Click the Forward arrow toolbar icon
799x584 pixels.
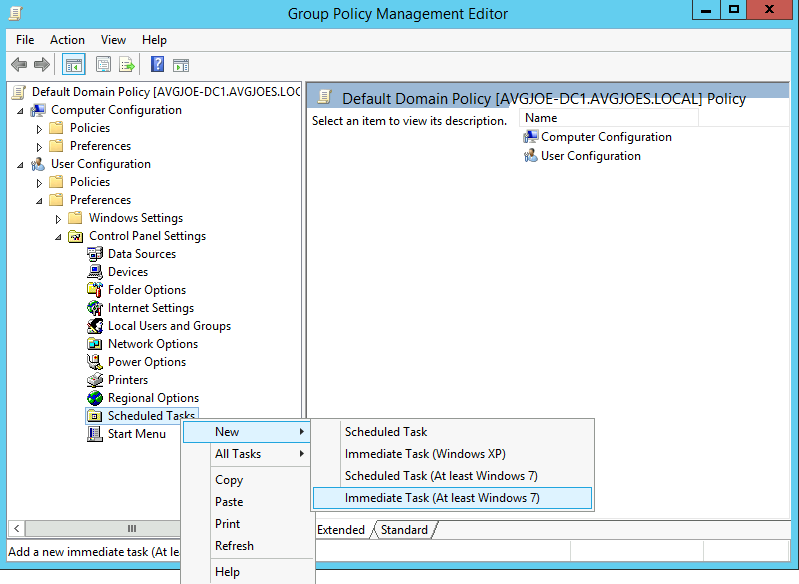pyautogui.click(x=41, y=65)
